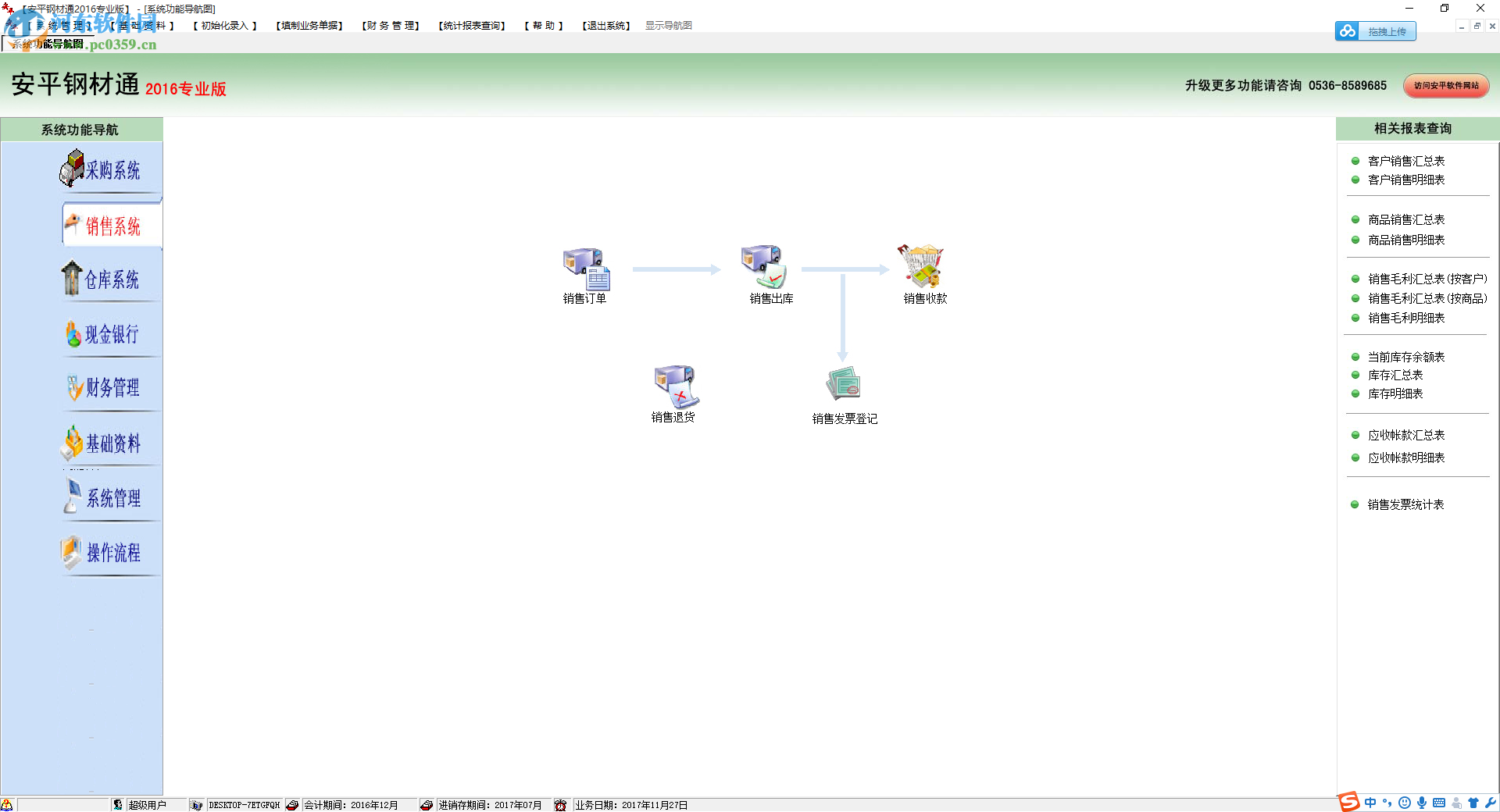This screenshot has width=1500, height=812.
Task: Open the 销售订单 sales order icon
Action: [x=586, y=269]
